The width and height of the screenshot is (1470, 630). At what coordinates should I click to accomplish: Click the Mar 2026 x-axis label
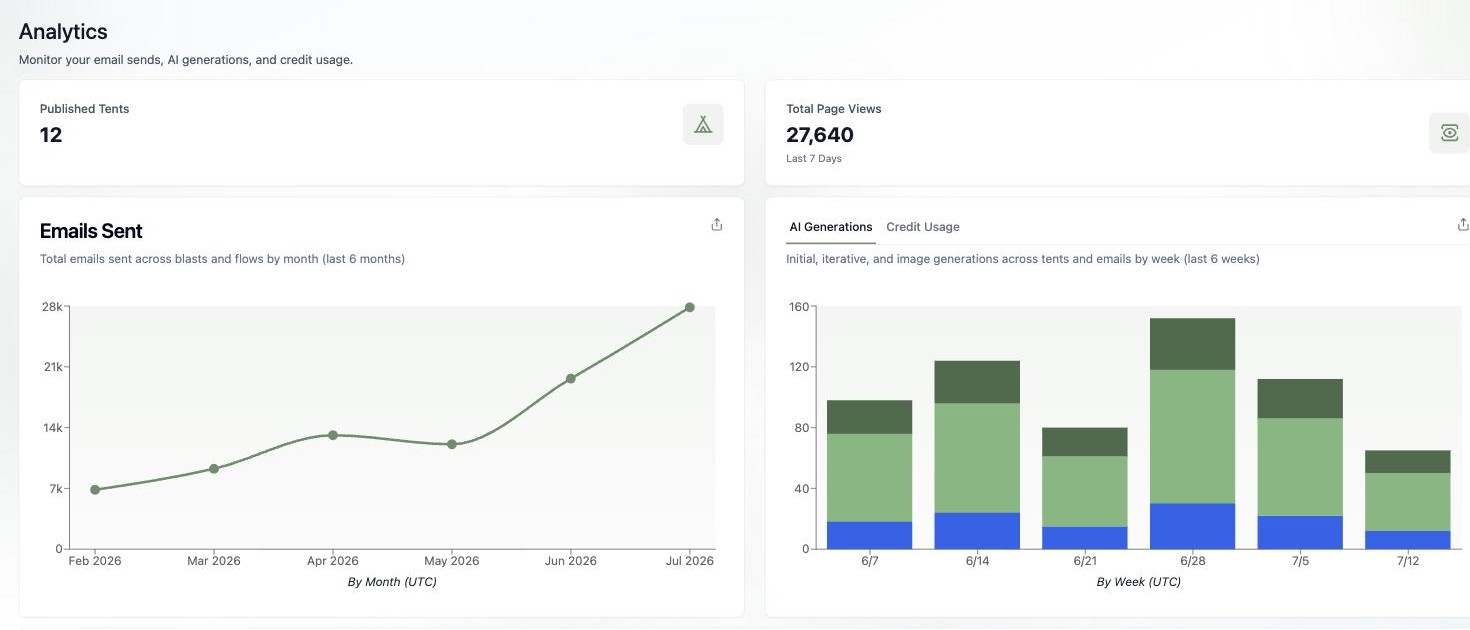[214, 561]
